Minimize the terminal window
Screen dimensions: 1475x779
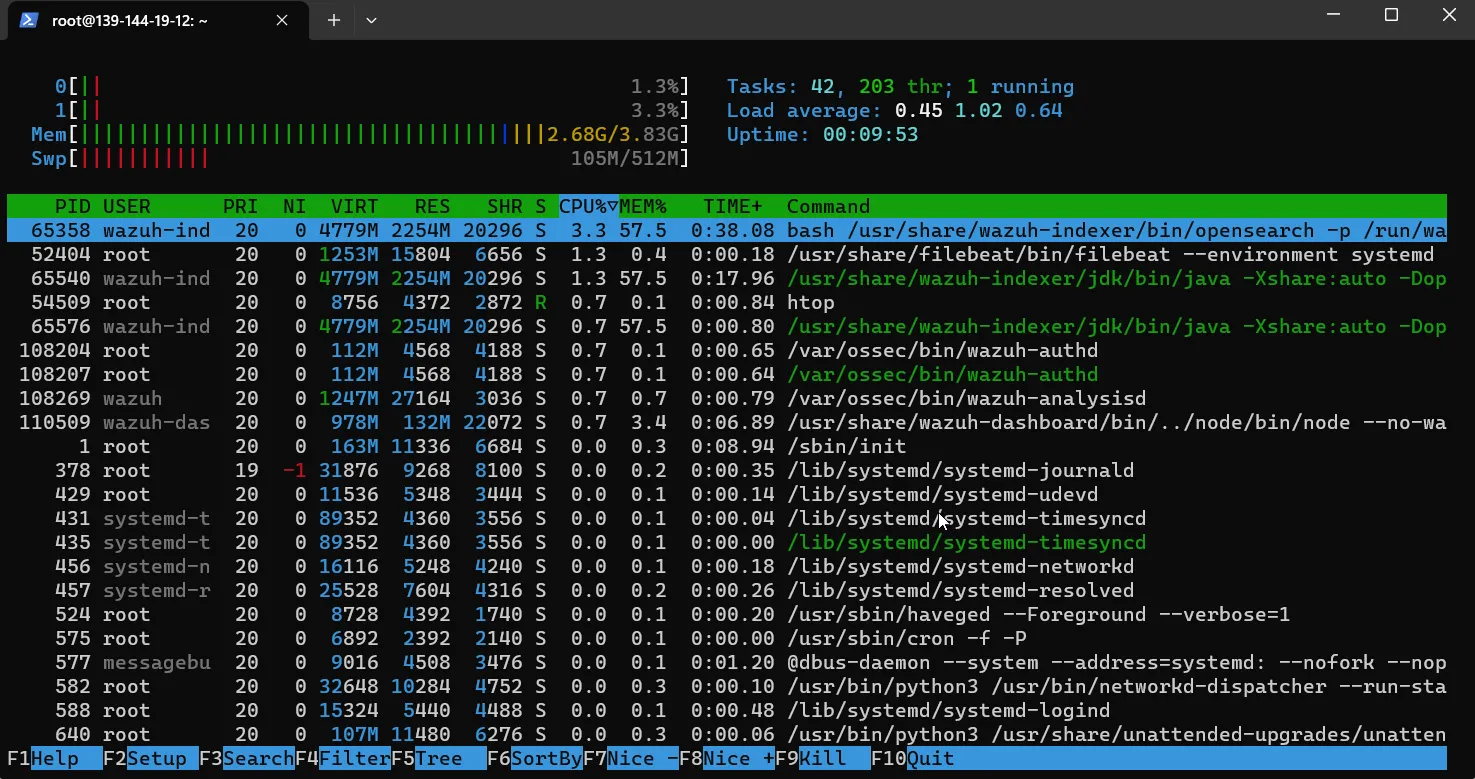coord(1333,15)
